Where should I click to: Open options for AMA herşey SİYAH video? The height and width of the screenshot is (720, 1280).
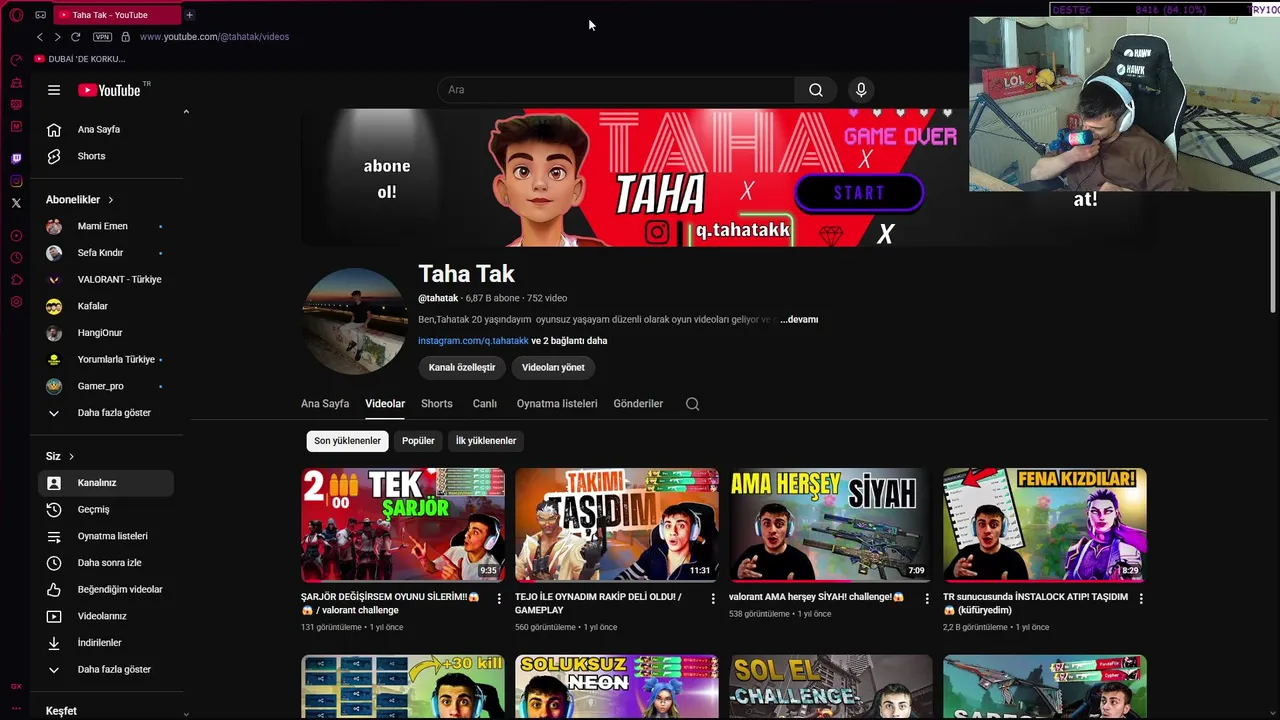926,598
